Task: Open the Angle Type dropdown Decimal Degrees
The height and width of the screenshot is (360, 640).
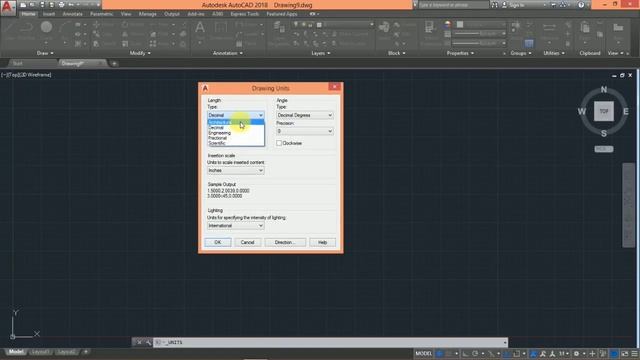Action: coord(304,115)
